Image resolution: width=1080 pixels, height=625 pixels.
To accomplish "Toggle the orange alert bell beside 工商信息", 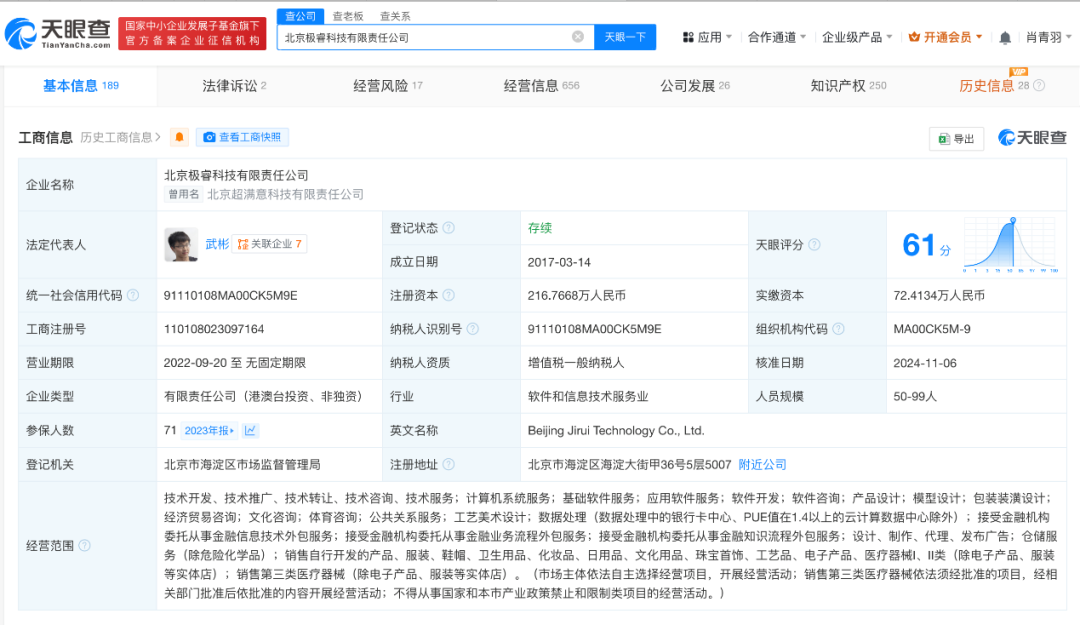I will point(179,137).
